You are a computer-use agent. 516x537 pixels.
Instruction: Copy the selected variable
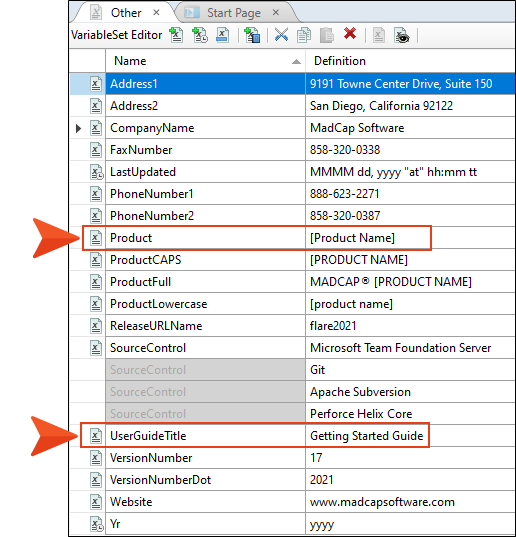[304, 35]
